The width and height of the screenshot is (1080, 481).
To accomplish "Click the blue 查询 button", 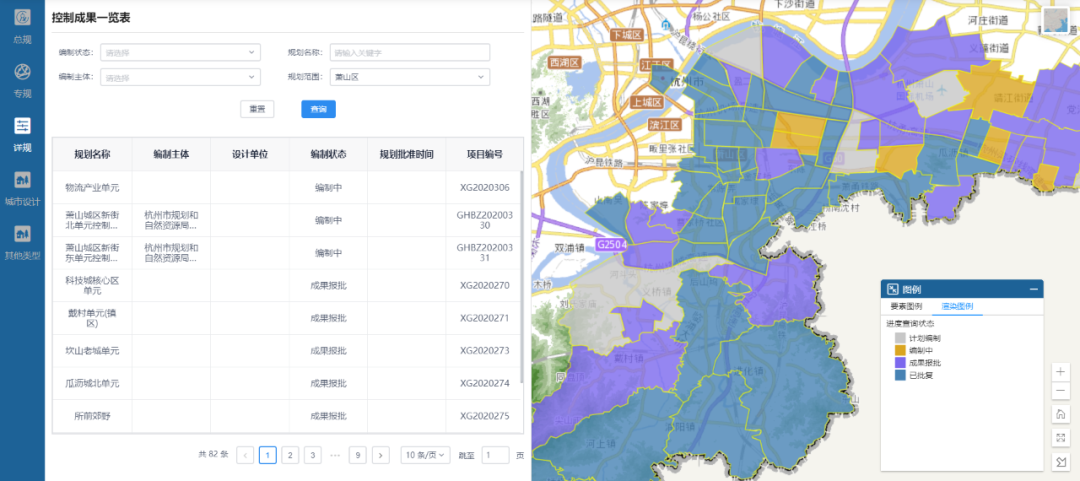I will pyautogui.click(x=318, y=109).
